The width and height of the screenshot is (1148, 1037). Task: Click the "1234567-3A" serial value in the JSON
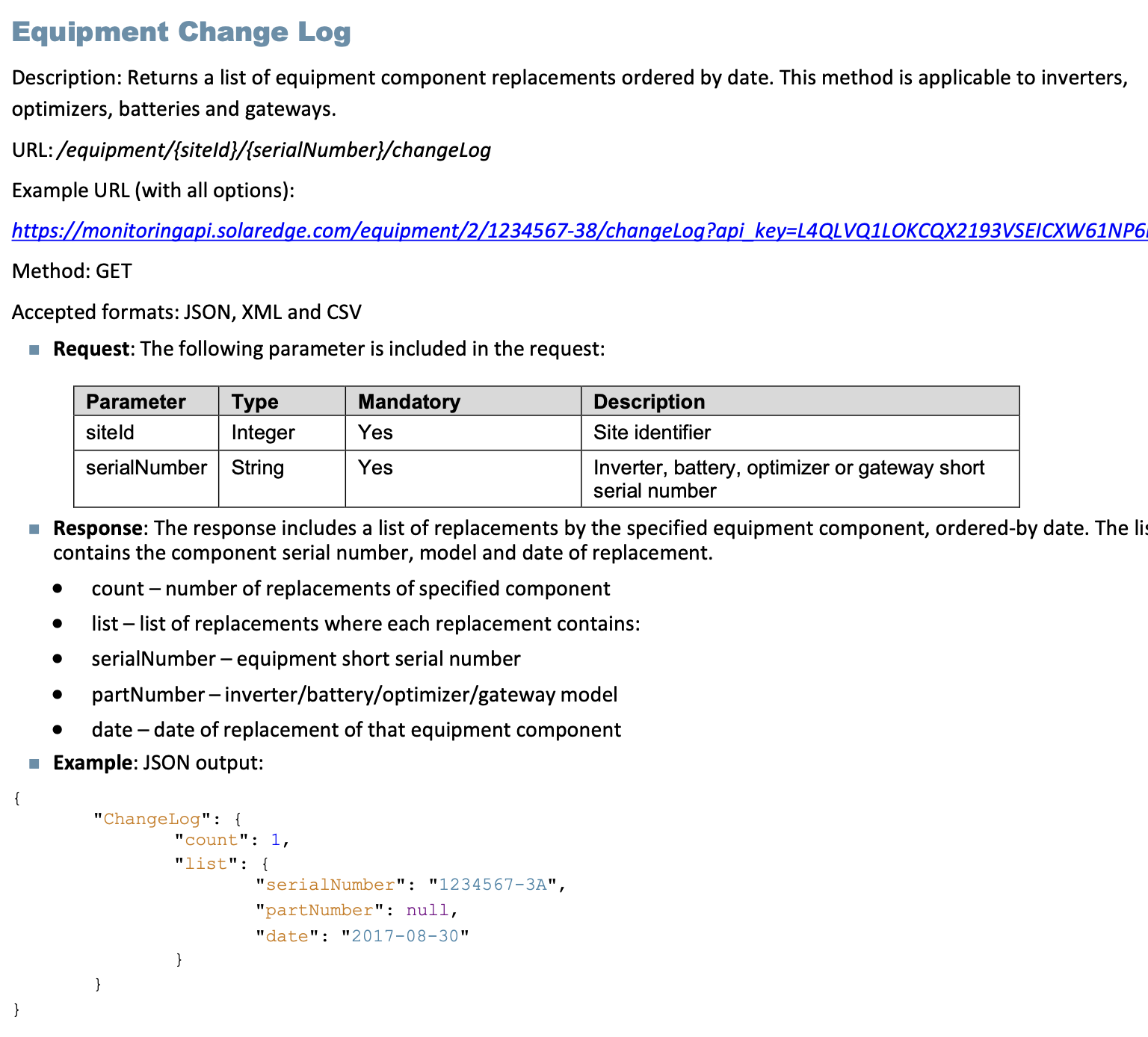[493, 885]
